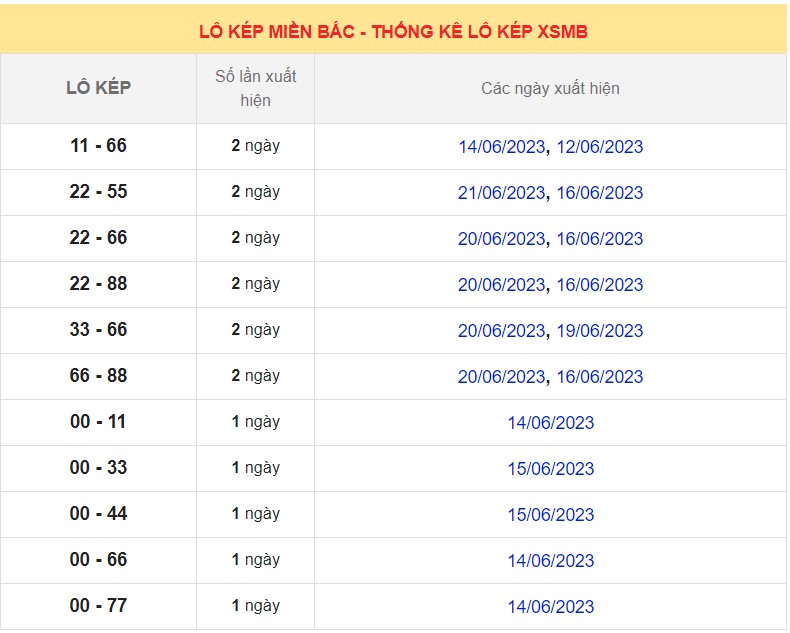790x633 pixels.
Task: Click the LÔ KÉP column header
Action: [x=98, y=88]
